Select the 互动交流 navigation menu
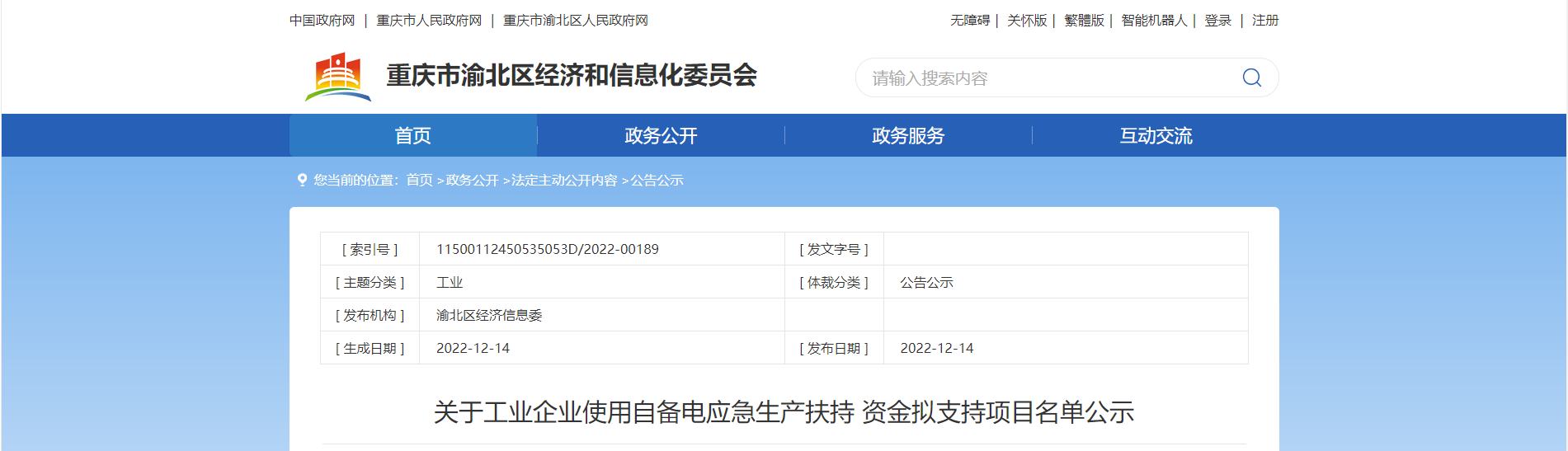 [1156, 135]
